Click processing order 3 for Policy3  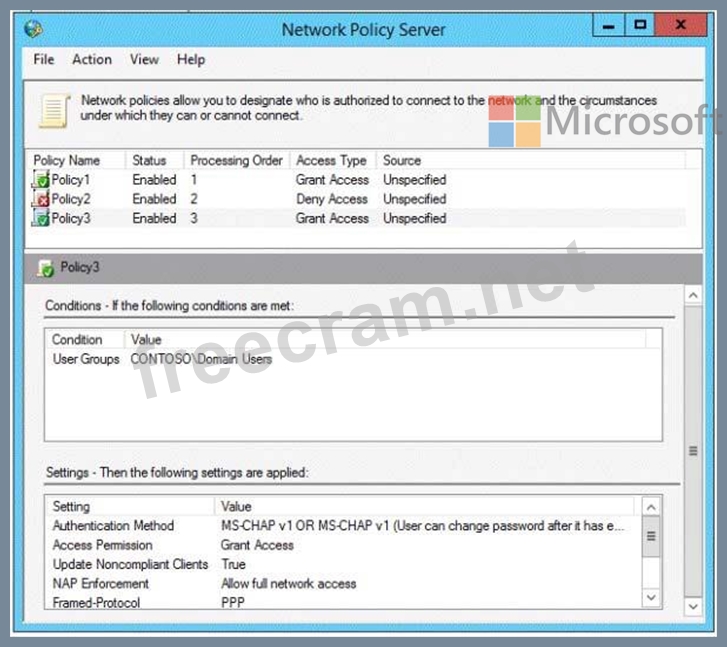coord(194,218)
